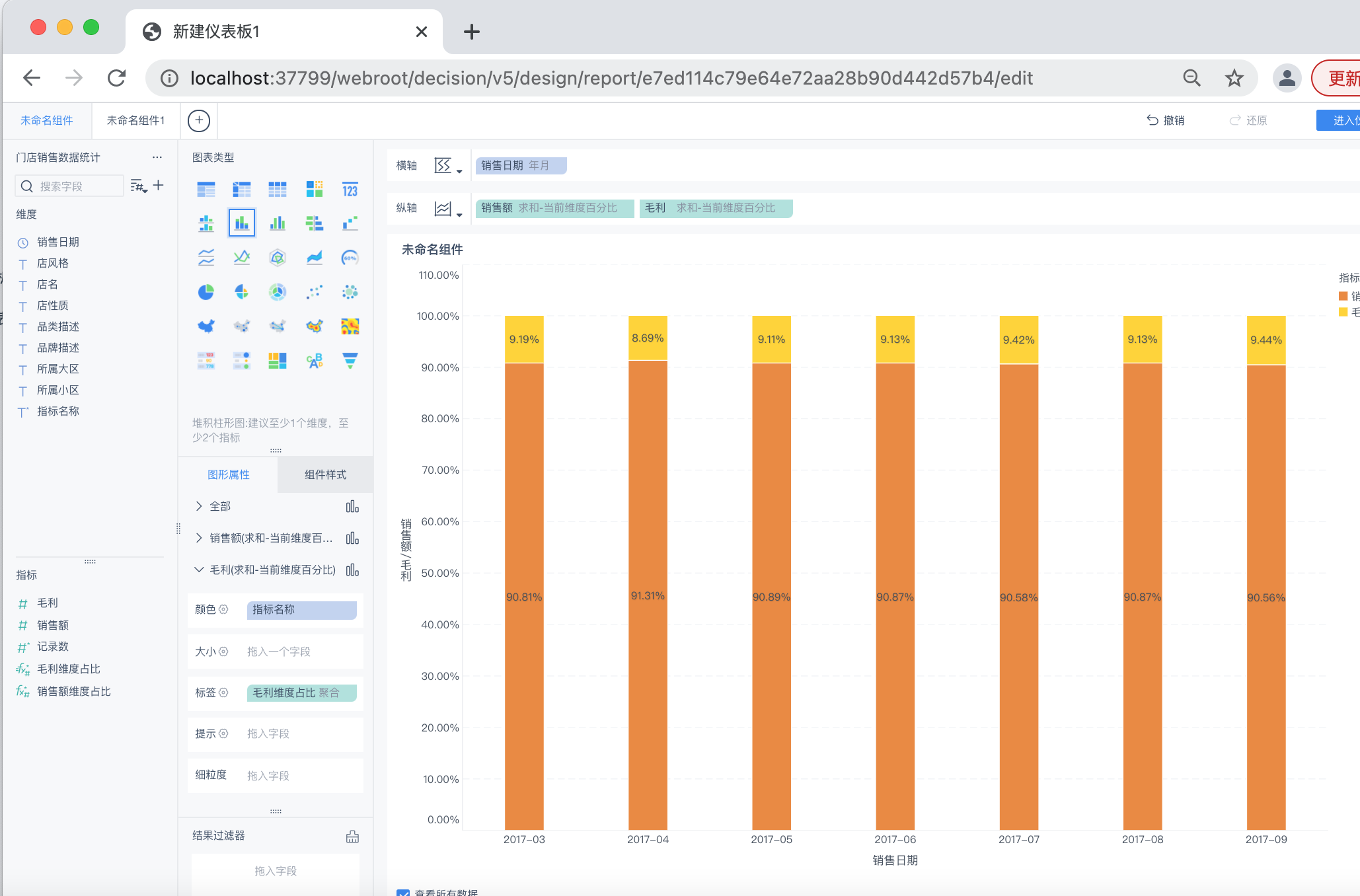Select the 店风格 dimension field
Image resolution: width=1360 pixels, height=896 pixels.
pyautogui.click(x=53, y=263)
